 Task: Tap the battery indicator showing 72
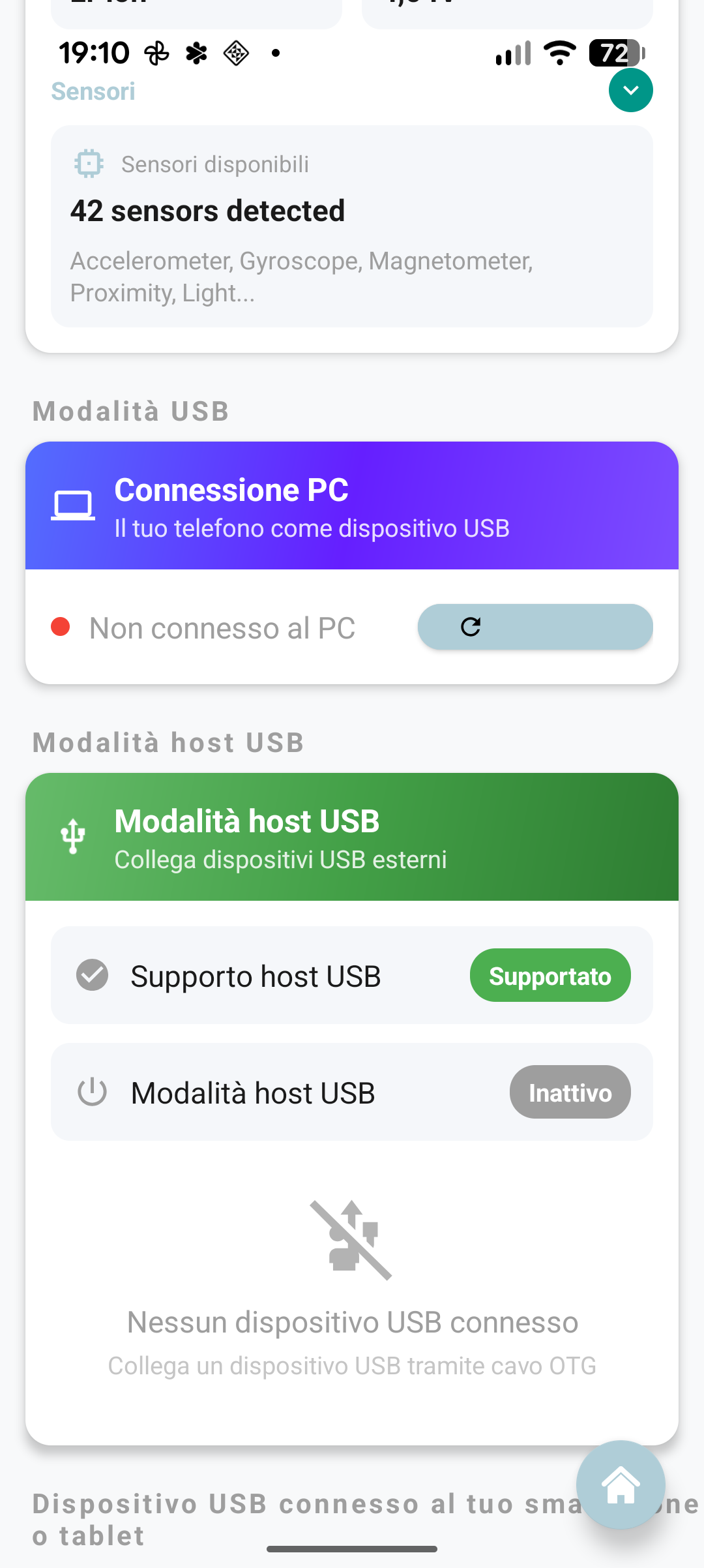click(x=617, y=53)
